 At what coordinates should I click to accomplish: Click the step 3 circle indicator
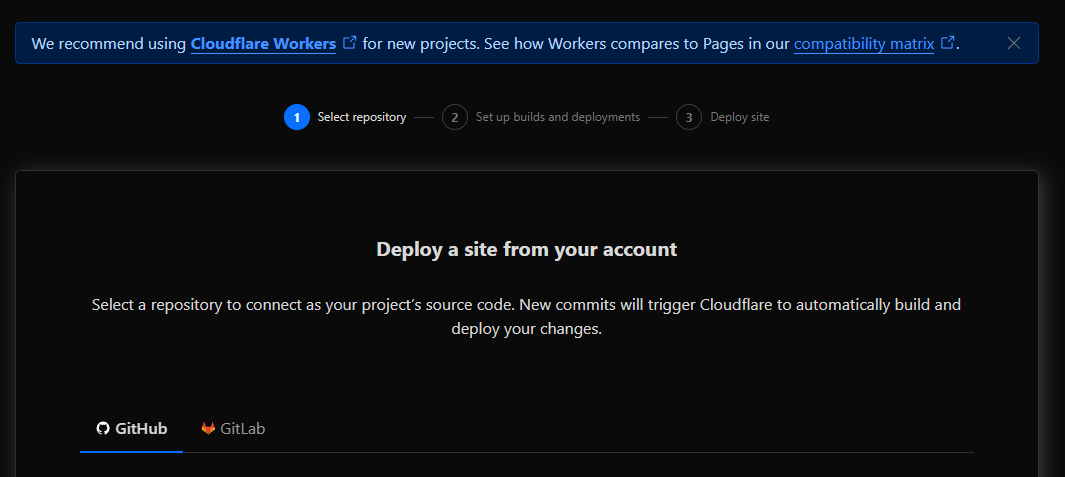click(688, 117)
